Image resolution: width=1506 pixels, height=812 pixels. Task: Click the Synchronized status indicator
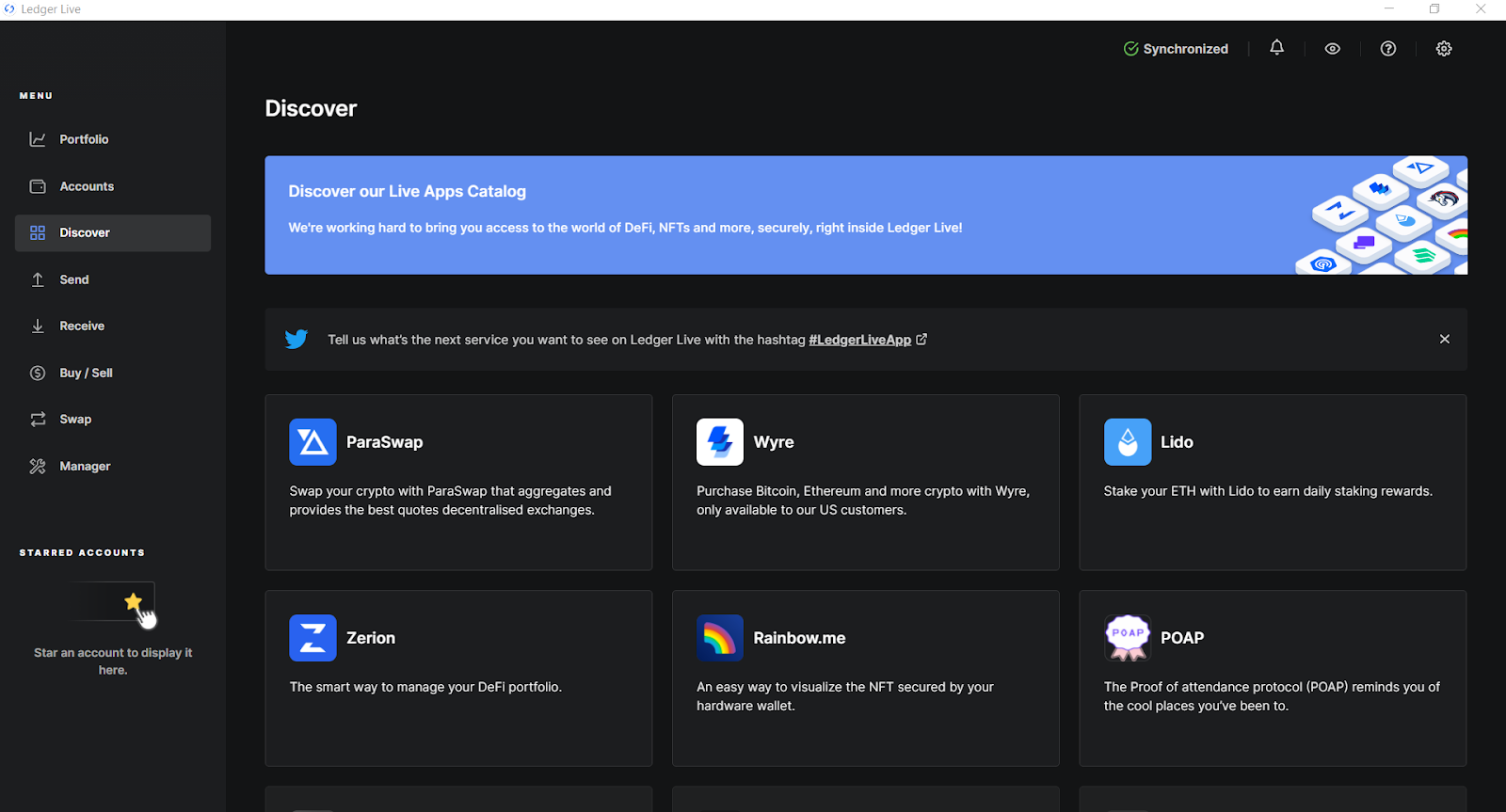pos(1176,49)
